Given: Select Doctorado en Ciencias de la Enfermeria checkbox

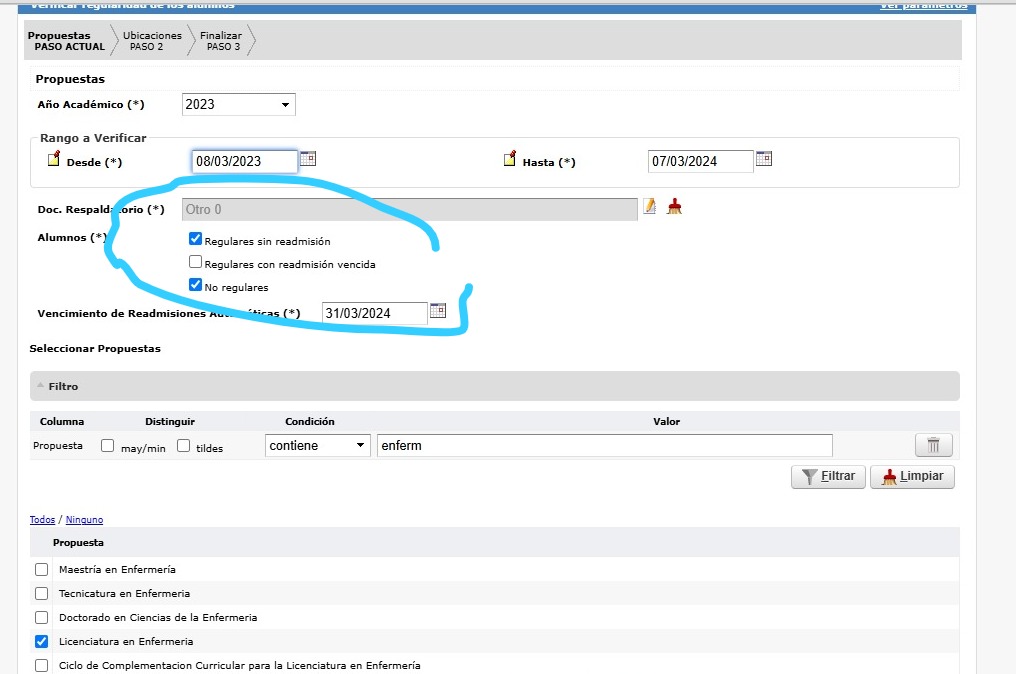Looking at the screenshot, I should point(41,618).
